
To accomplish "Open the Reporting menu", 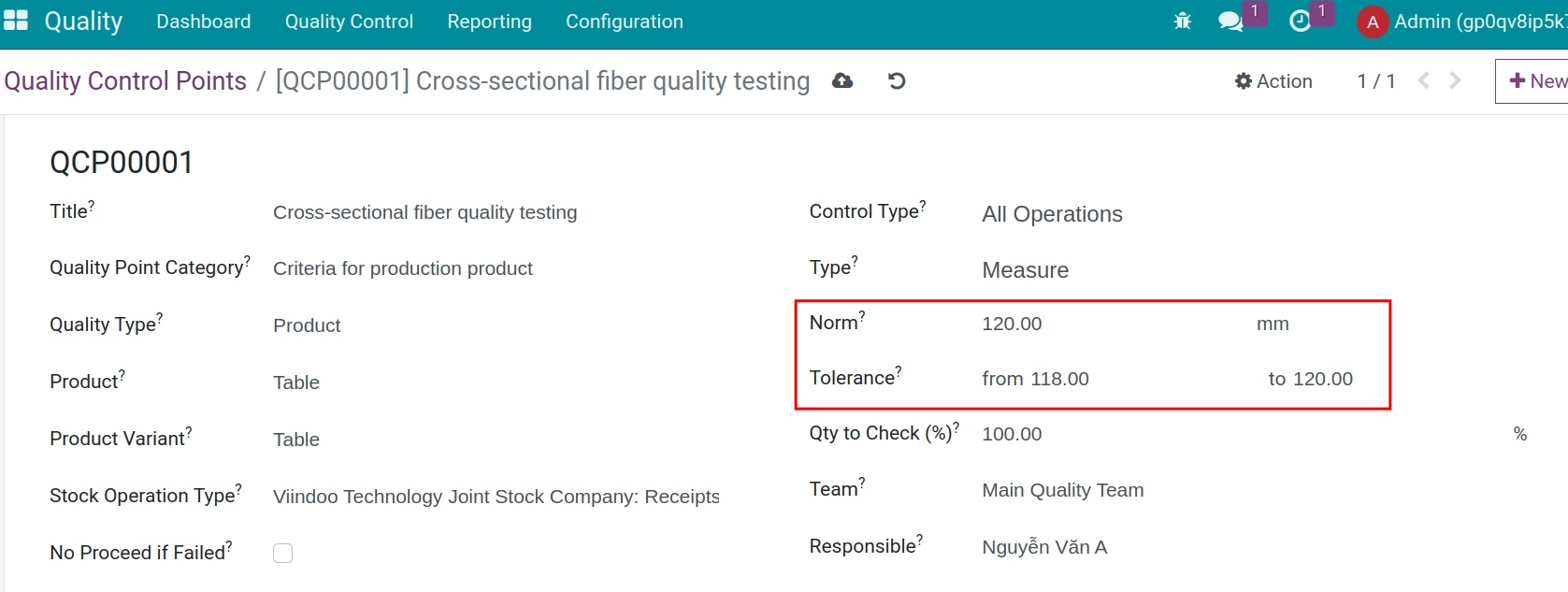I will point(489,22).
